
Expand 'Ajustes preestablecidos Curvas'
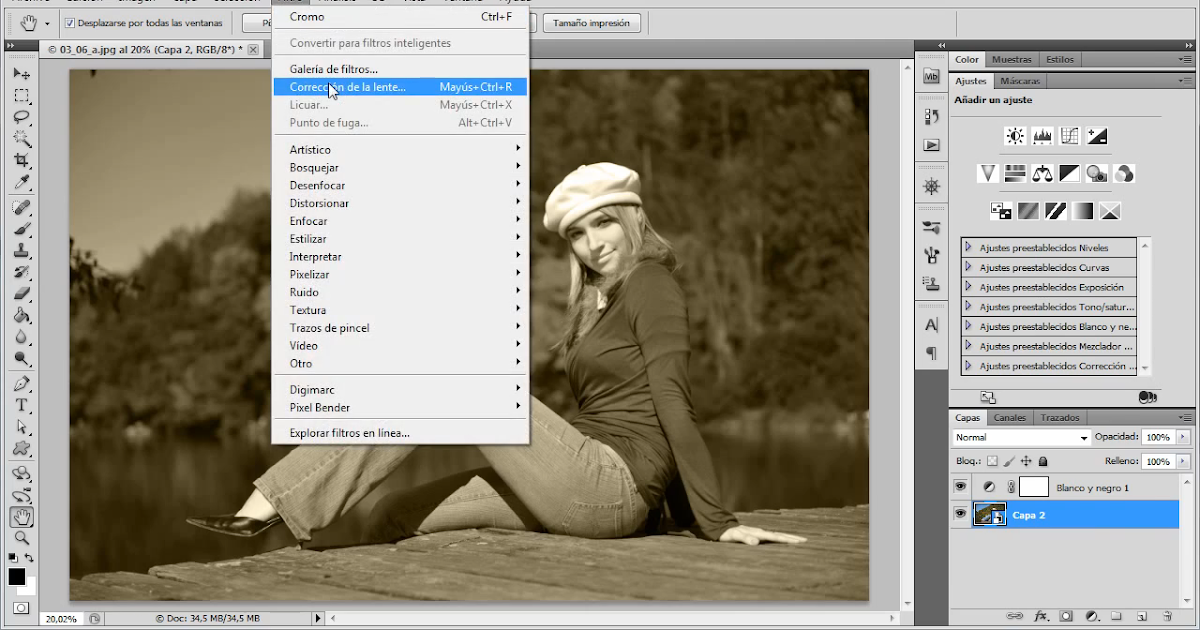coord(968,267)
